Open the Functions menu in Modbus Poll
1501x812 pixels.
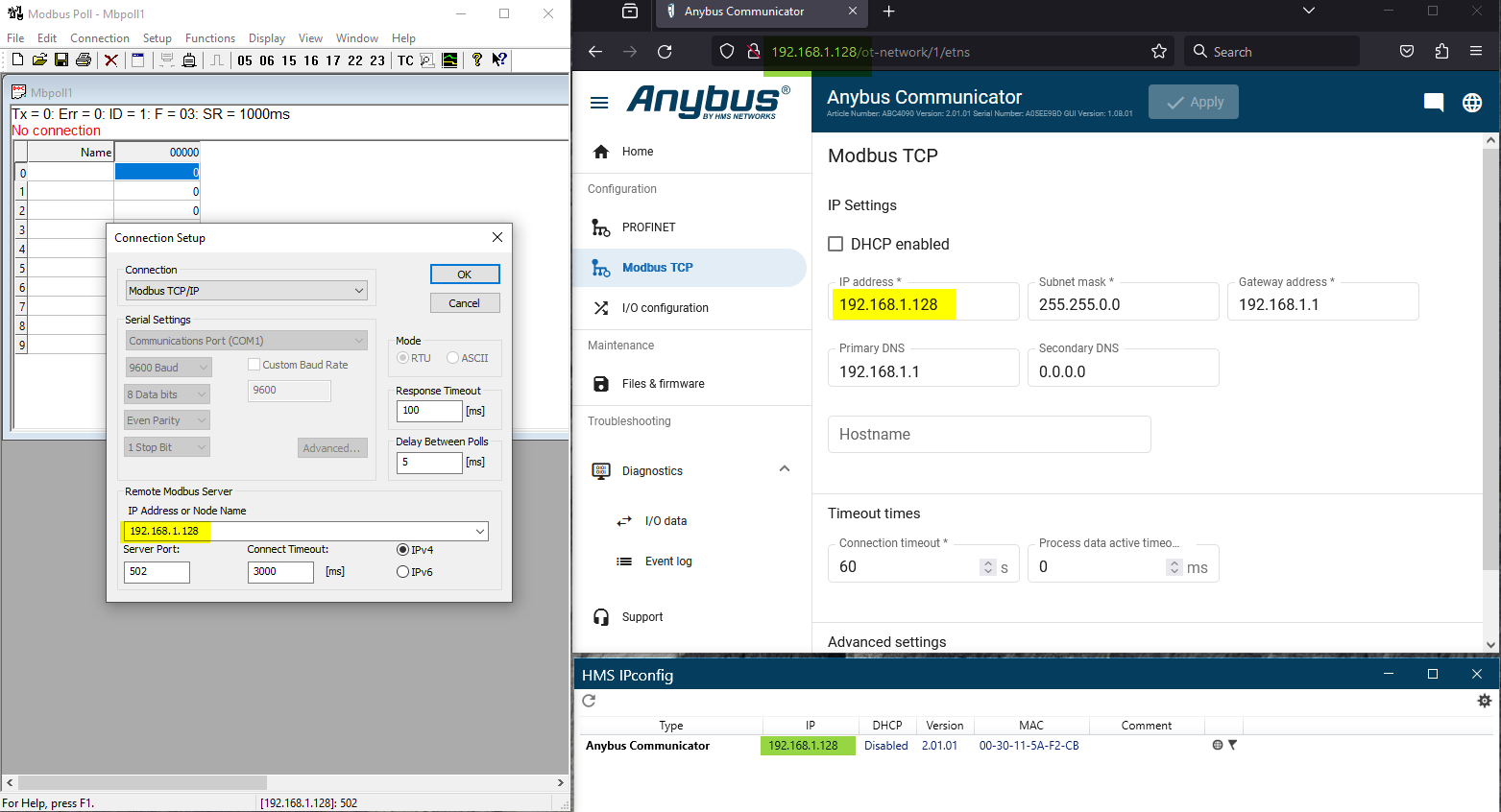click(x=209, y=38)
